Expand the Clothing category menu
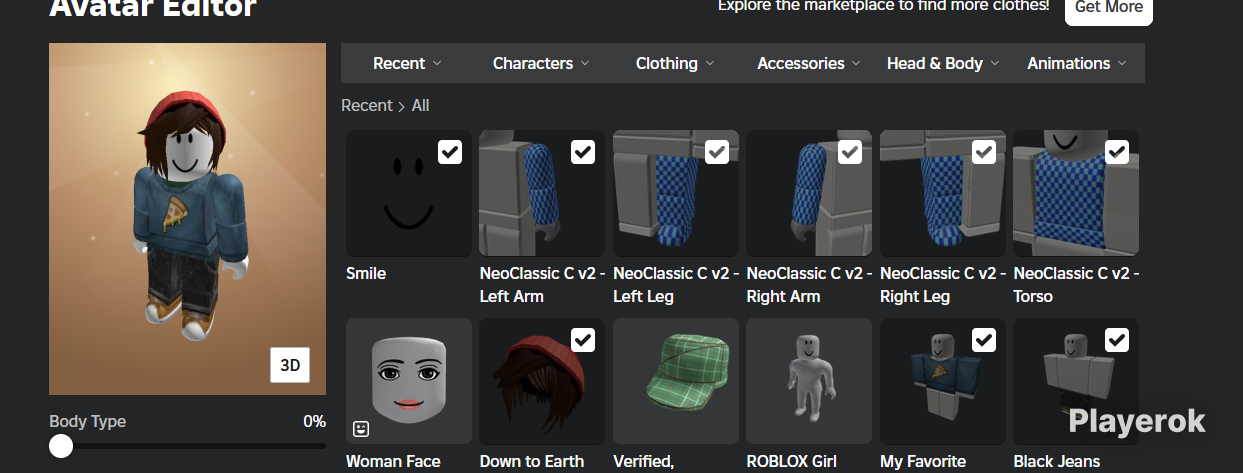This screenshot has width=1243, height=473. (675, 63)
